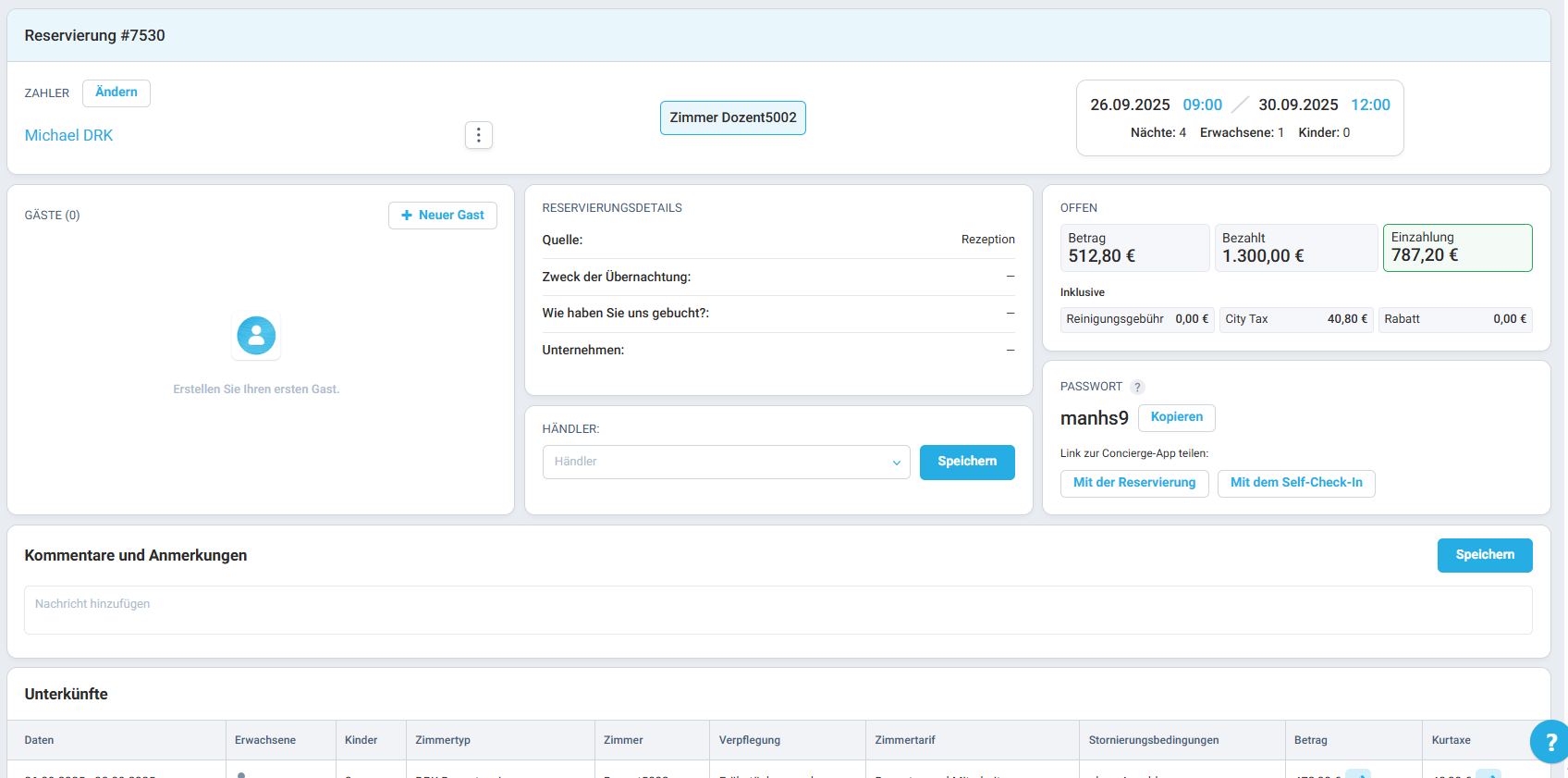Copy the password with Kopieren

click(1176, 417)
